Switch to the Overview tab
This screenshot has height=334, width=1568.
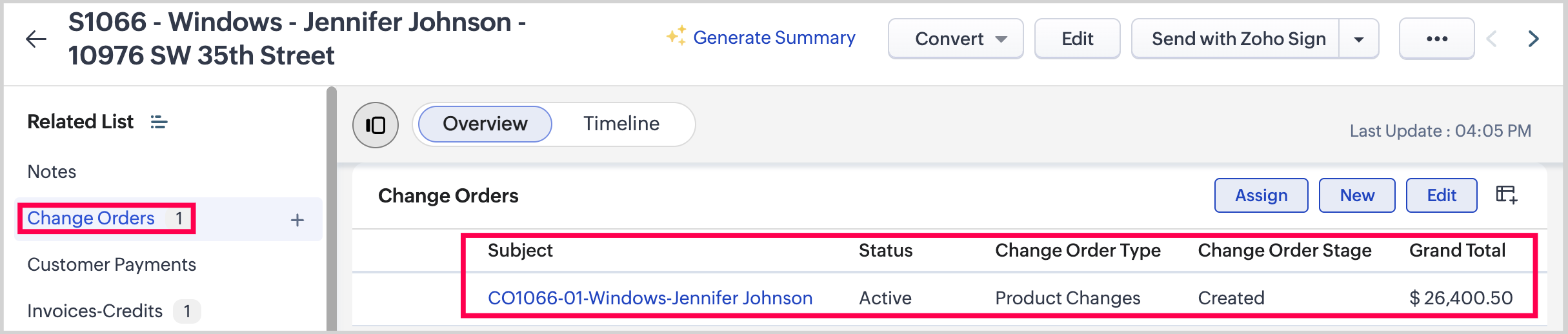coord(485,124)
